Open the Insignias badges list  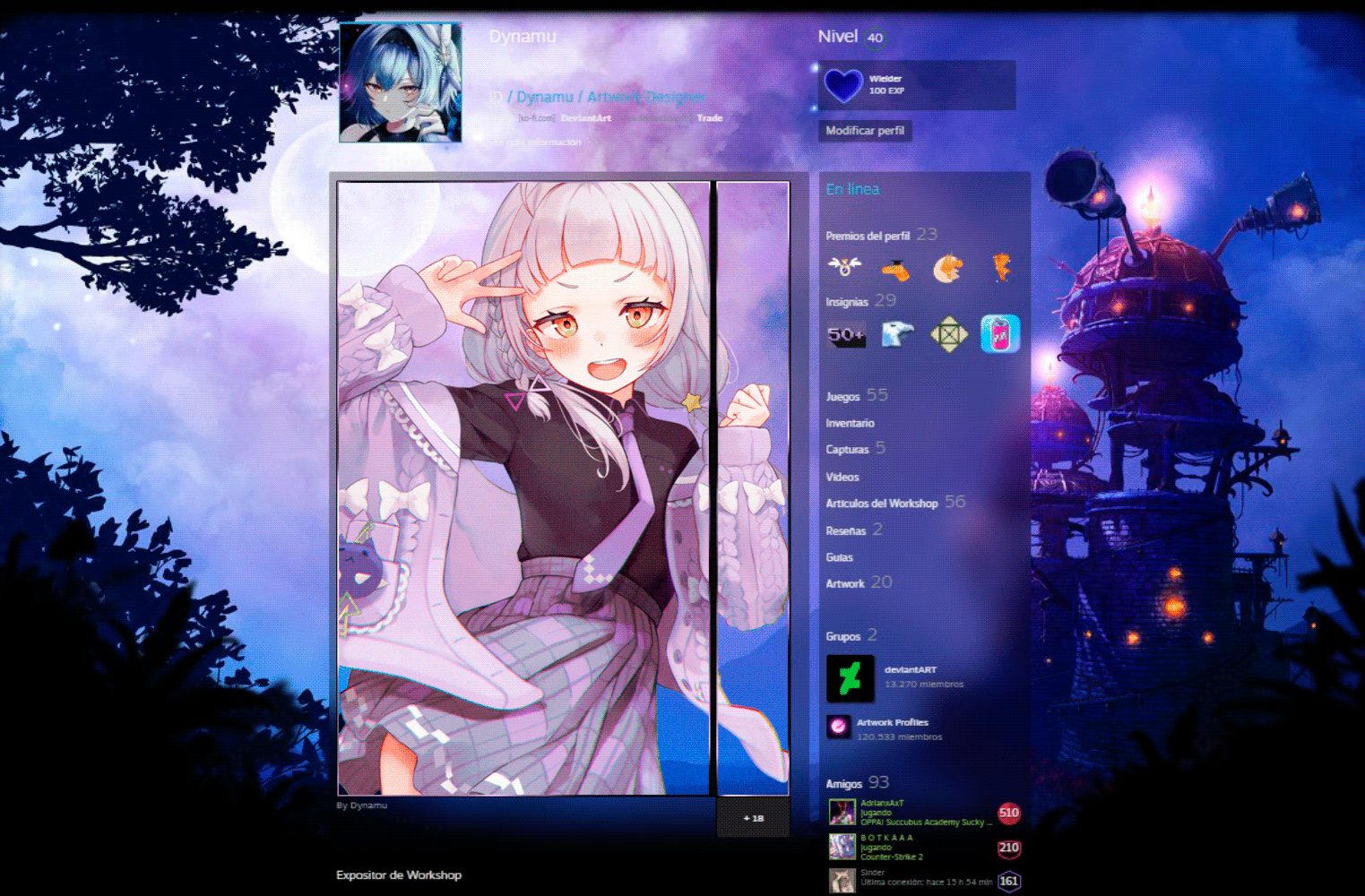point(847,302)
